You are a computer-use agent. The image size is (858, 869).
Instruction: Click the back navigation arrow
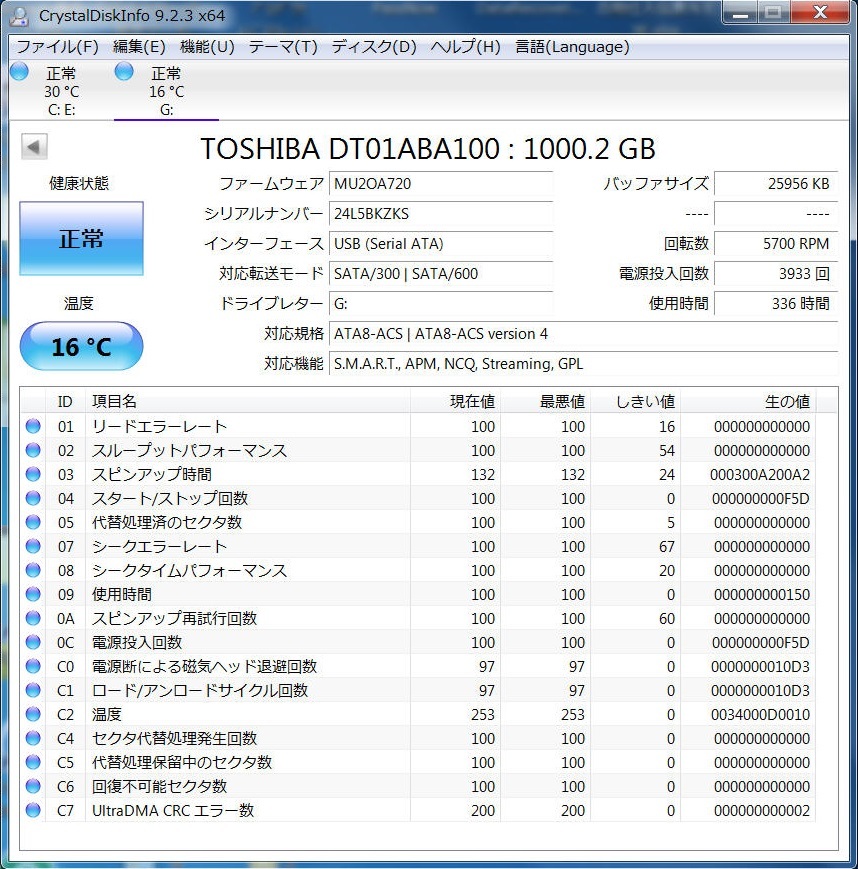(33, 146)
